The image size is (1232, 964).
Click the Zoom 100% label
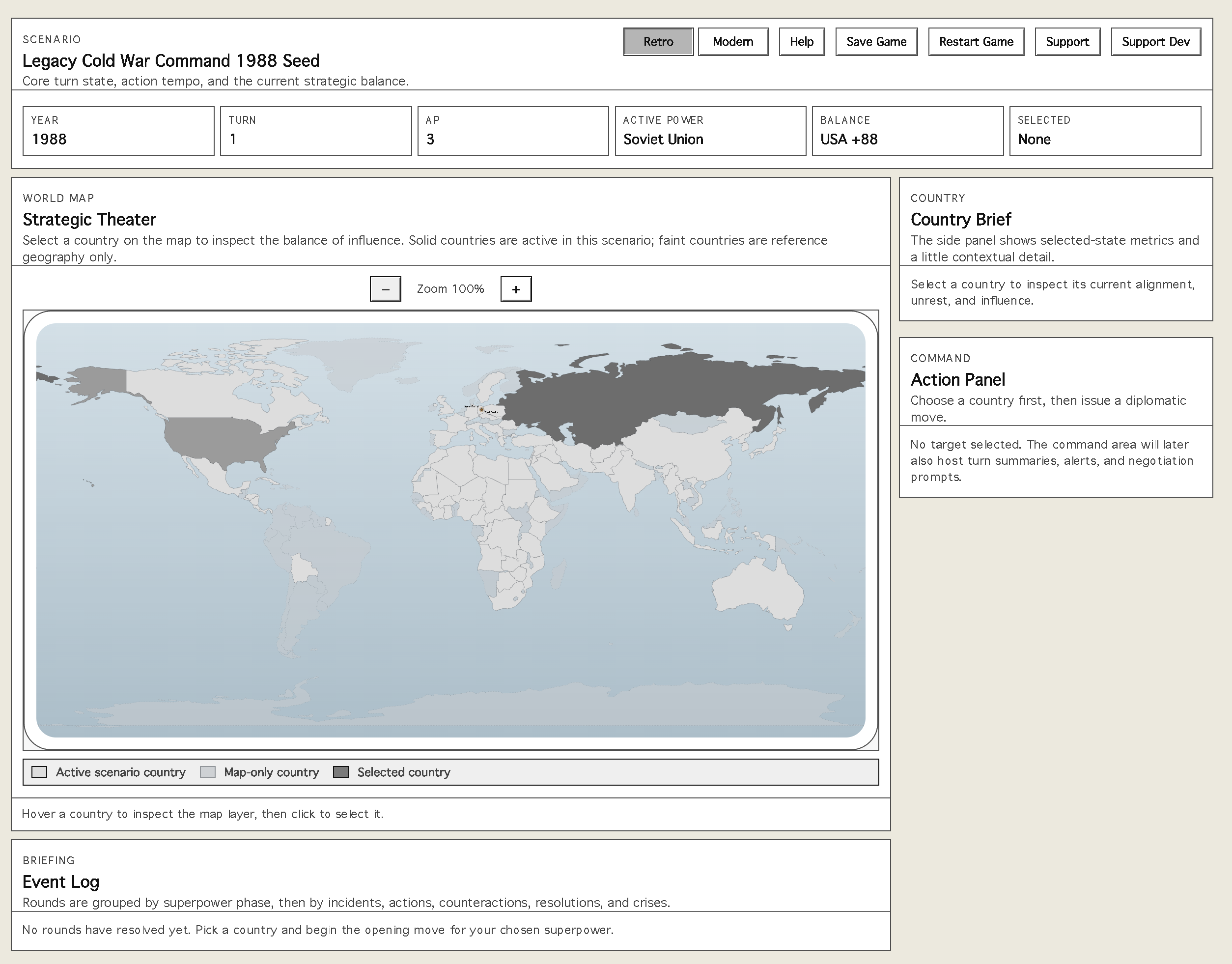pos(450,289)
